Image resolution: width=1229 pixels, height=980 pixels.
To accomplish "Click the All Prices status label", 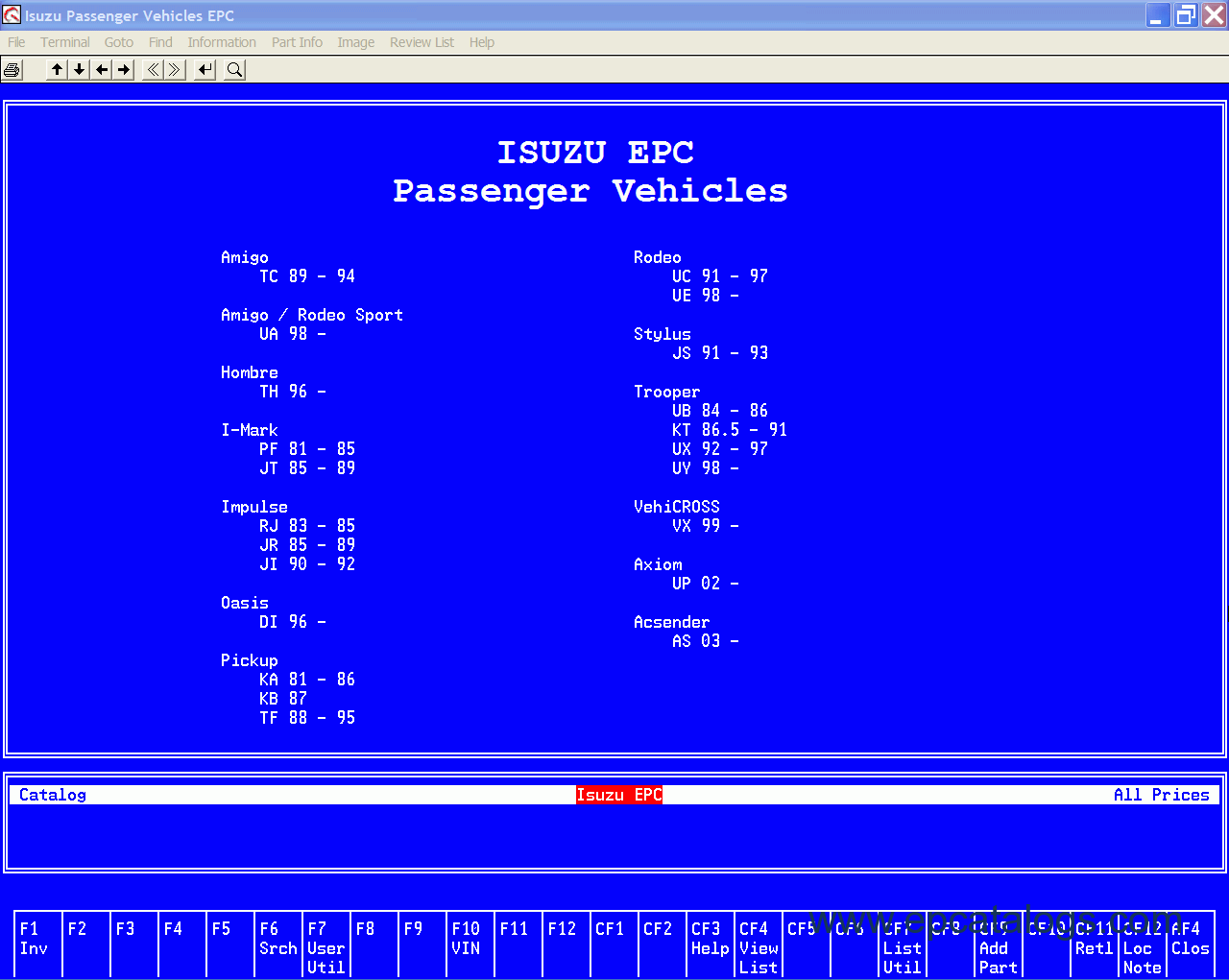I will pos(1162,795).
